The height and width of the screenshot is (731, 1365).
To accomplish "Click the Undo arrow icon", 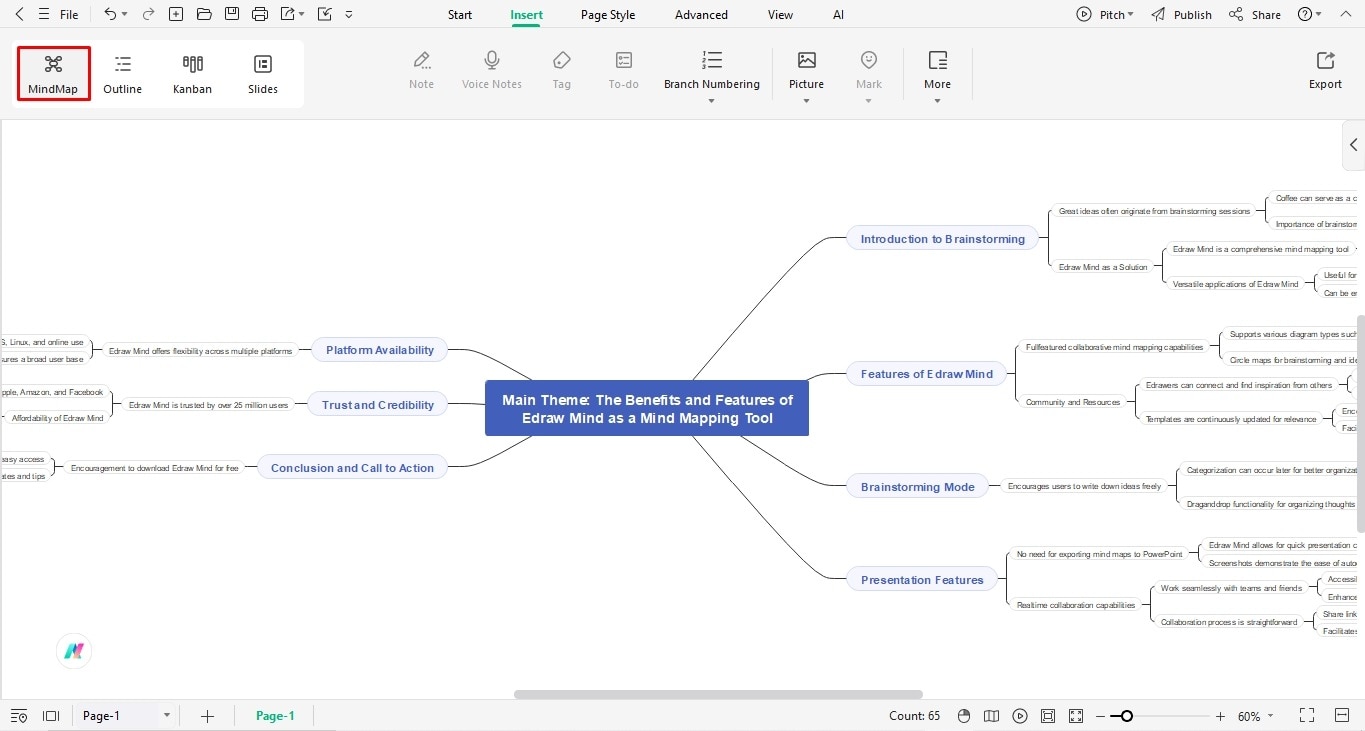I will (x=110, y=14).
